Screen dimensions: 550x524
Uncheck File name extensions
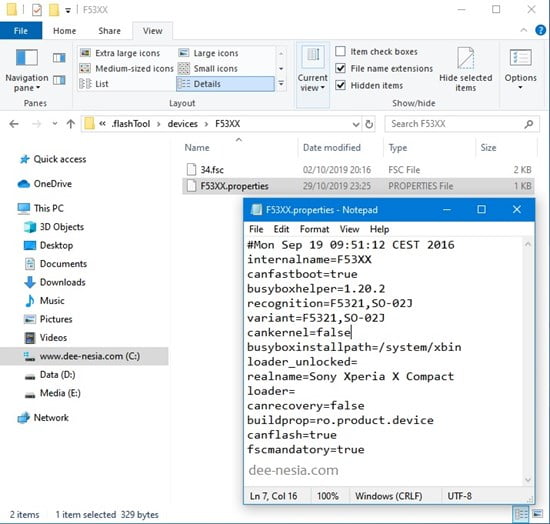coord(340,68)
